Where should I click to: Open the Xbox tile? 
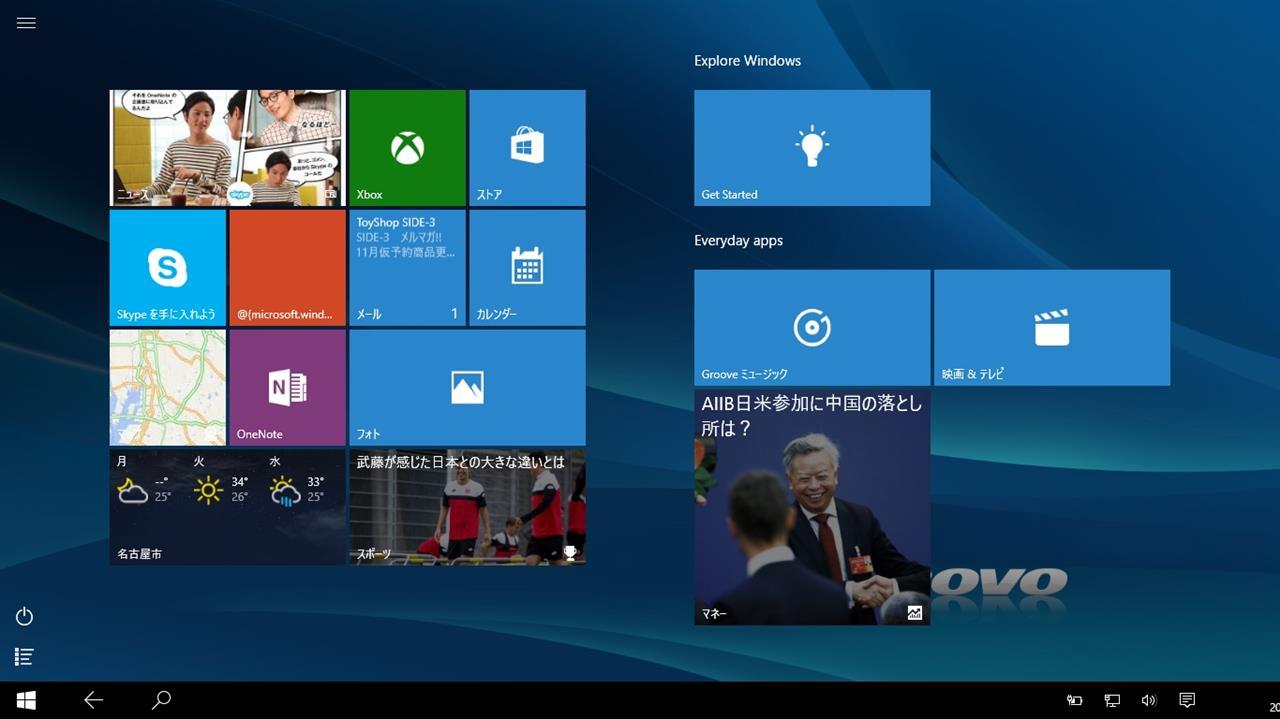tap(407, 148)
